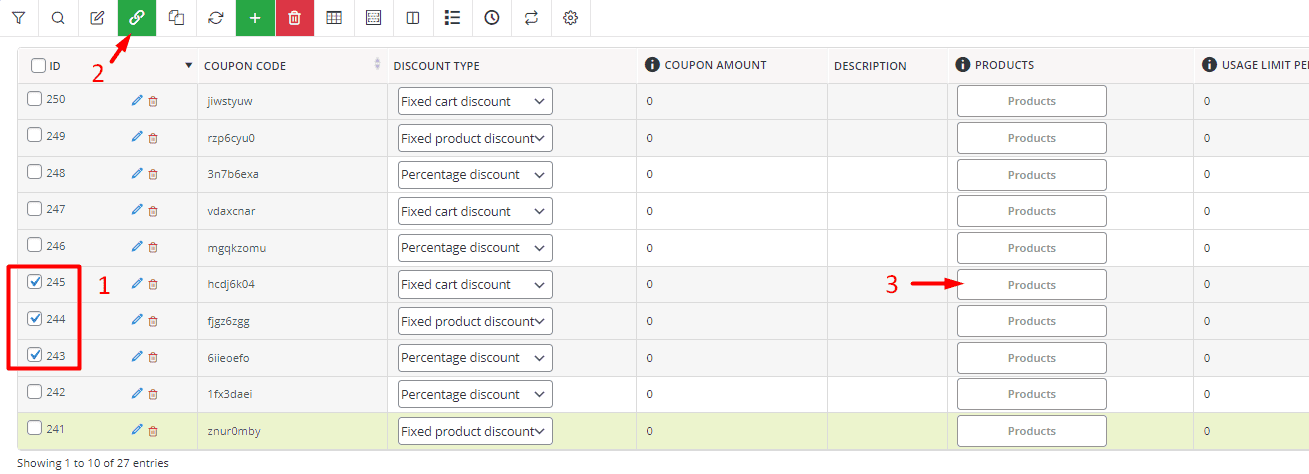The image size is (1309, 474).
Task: Toggle the select-all checkbox beside ID
Action: click(38, 66)
